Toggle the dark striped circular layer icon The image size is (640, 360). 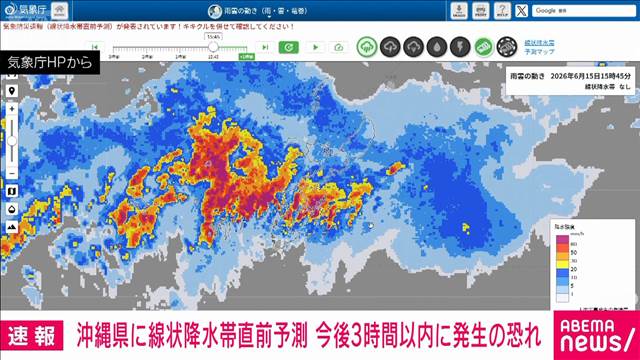click(507, 47)
